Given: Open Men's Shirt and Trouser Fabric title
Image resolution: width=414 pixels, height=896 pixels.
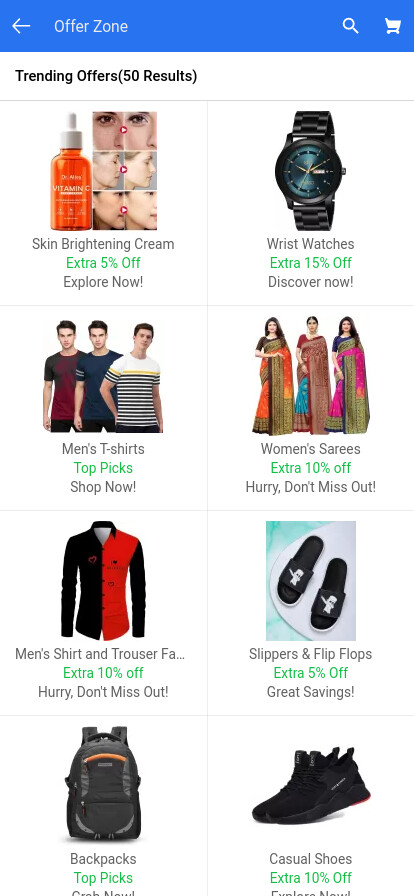Looking at the screenshot, I should pyautogui.click(x=100, y=654).
